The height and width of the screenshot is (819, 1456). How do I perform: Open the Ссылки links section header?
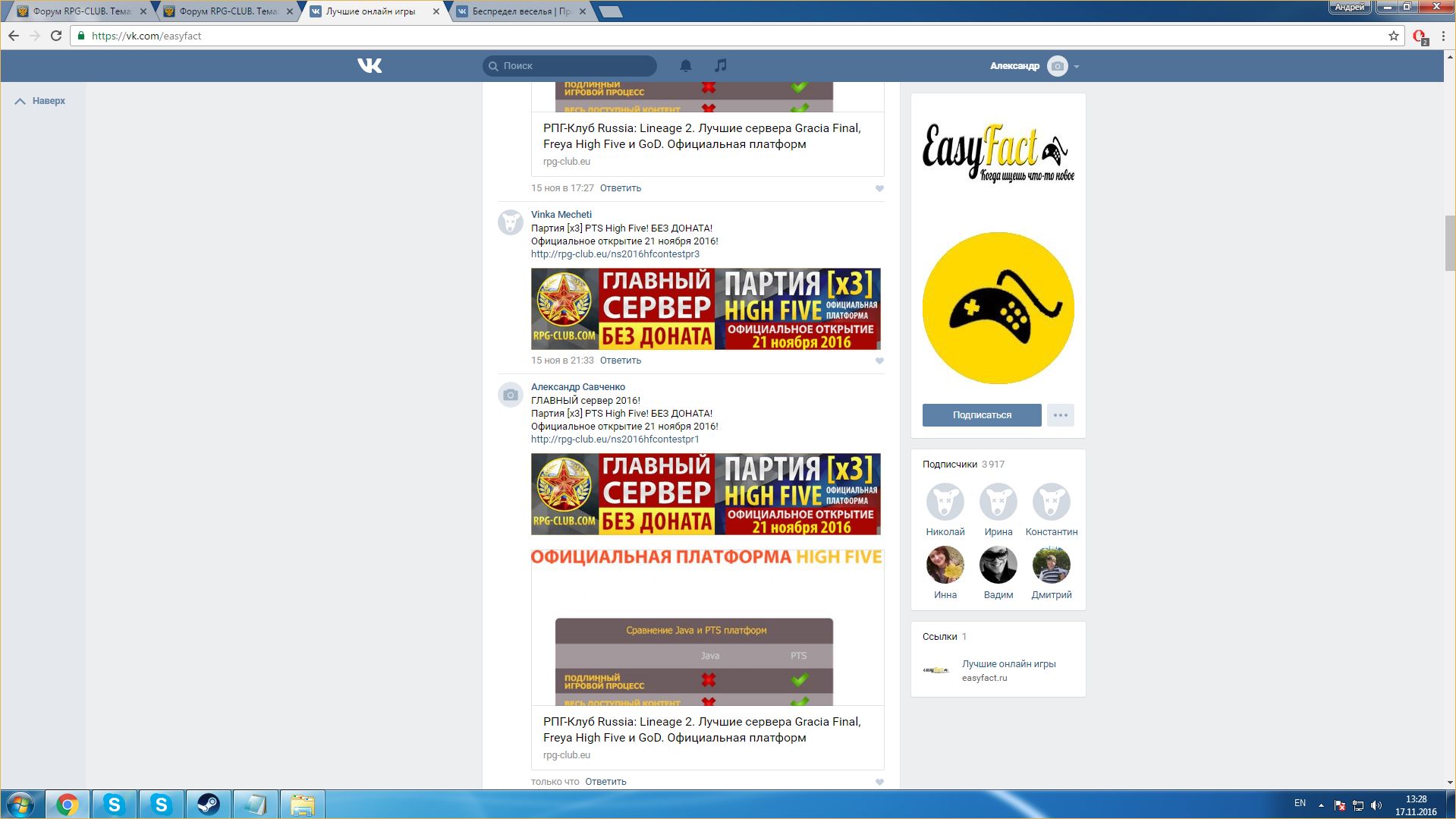pyautogui.click(x=945, y=637)
